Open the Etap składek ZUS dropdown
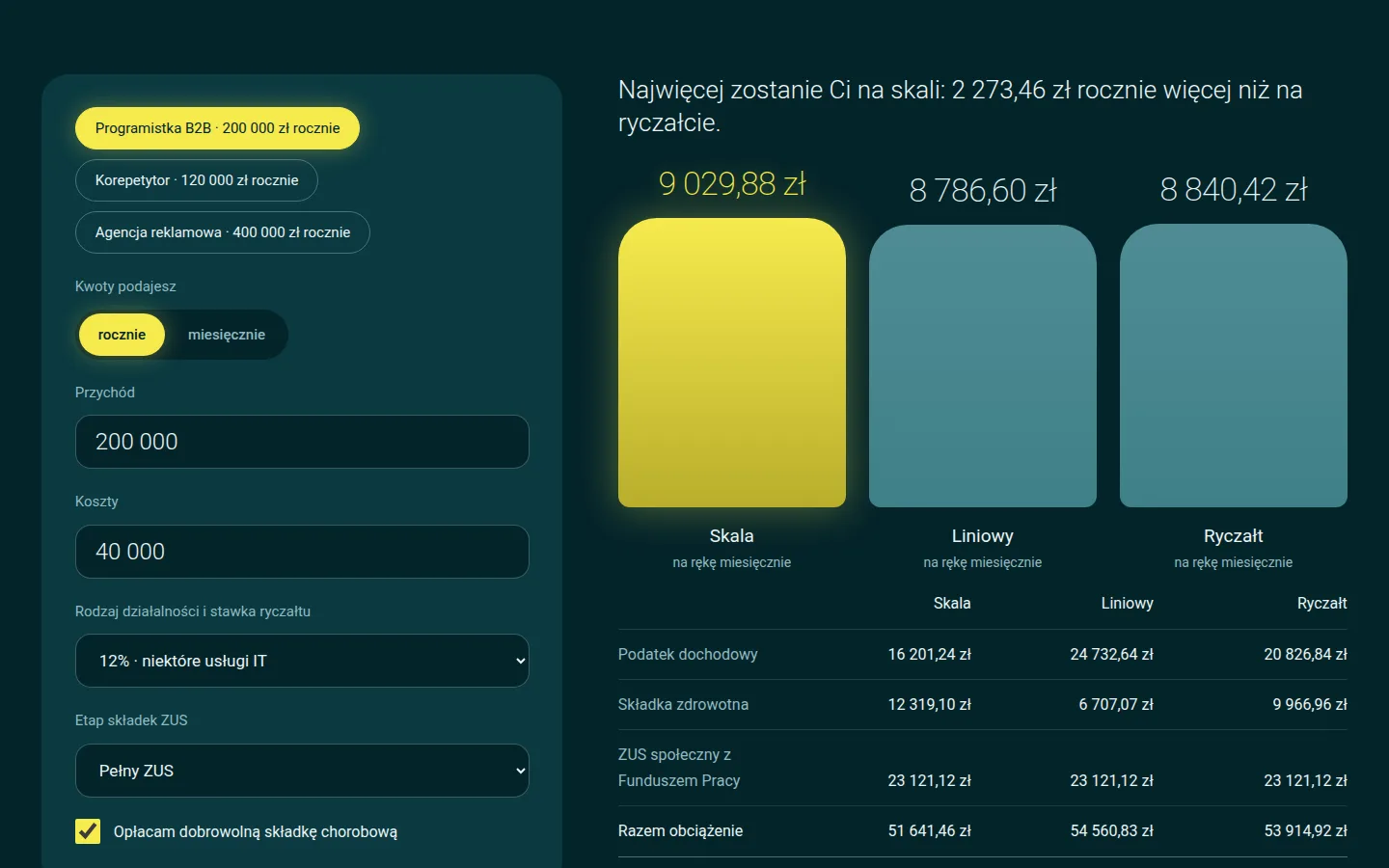 [x=302, y=771]
